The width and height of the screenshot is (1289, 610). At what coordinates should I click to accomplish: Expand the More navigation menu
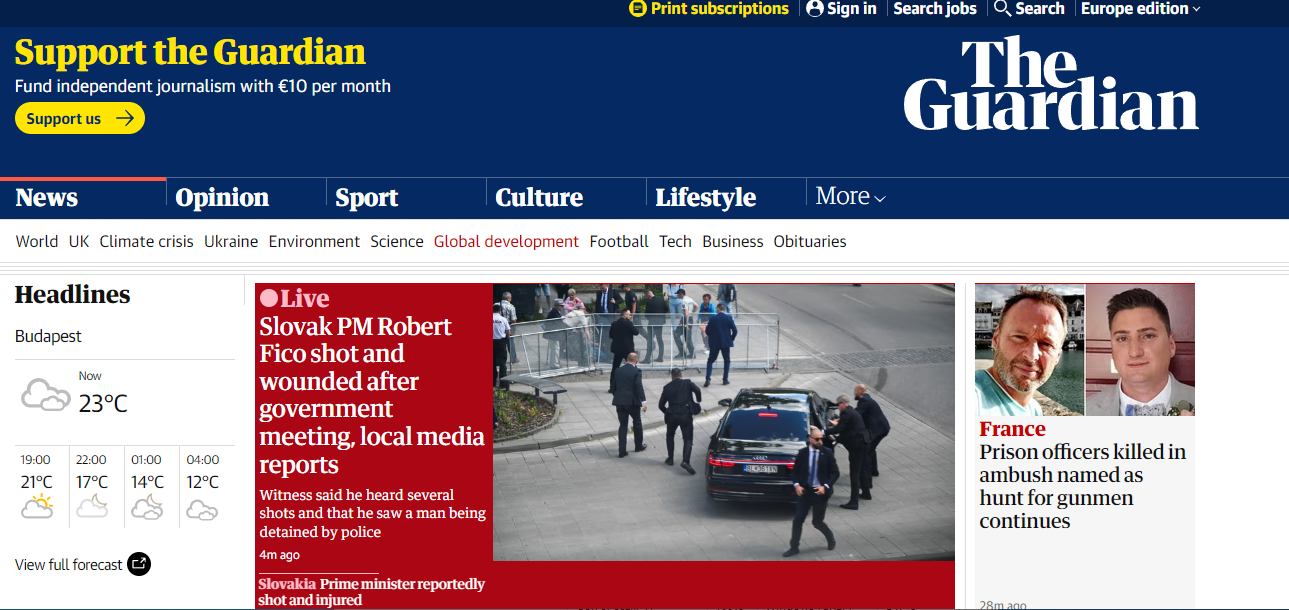850,197
